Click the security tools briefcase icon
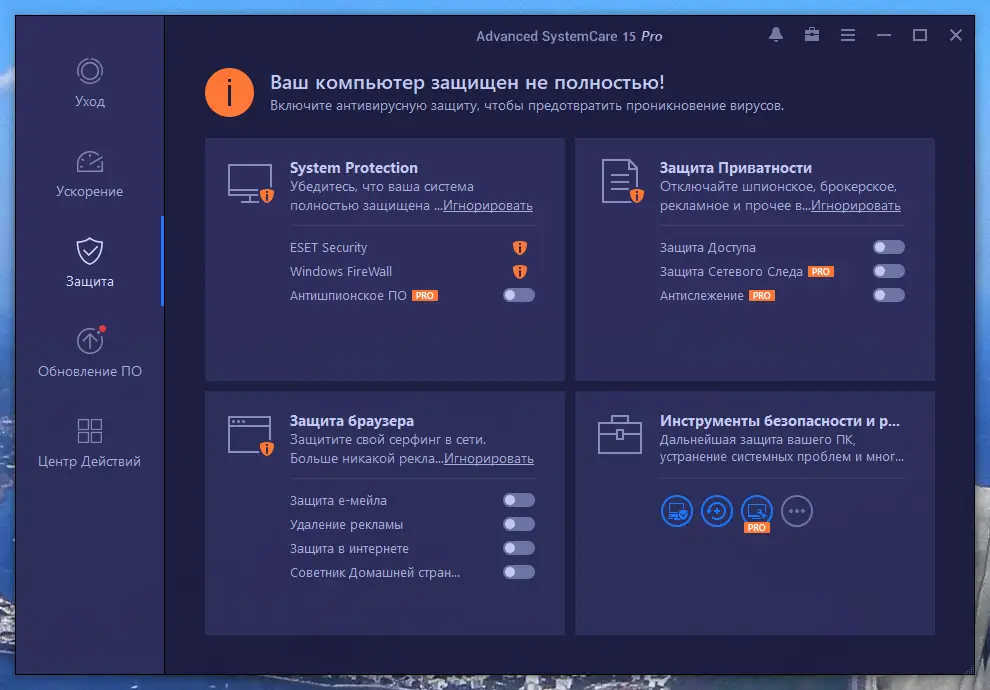This screenshot has height=690, width=990. pyautogui.click(x=619, y=434)
